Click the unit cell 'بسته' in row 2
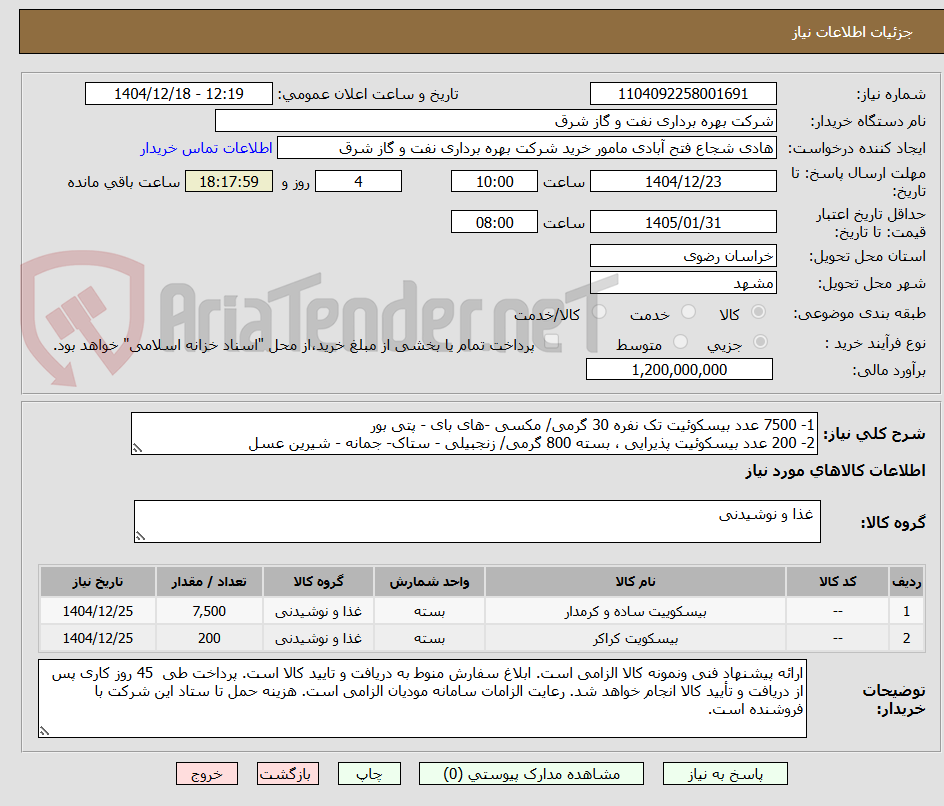Screen dimensions: 944x806 click(x=429, y=639)
